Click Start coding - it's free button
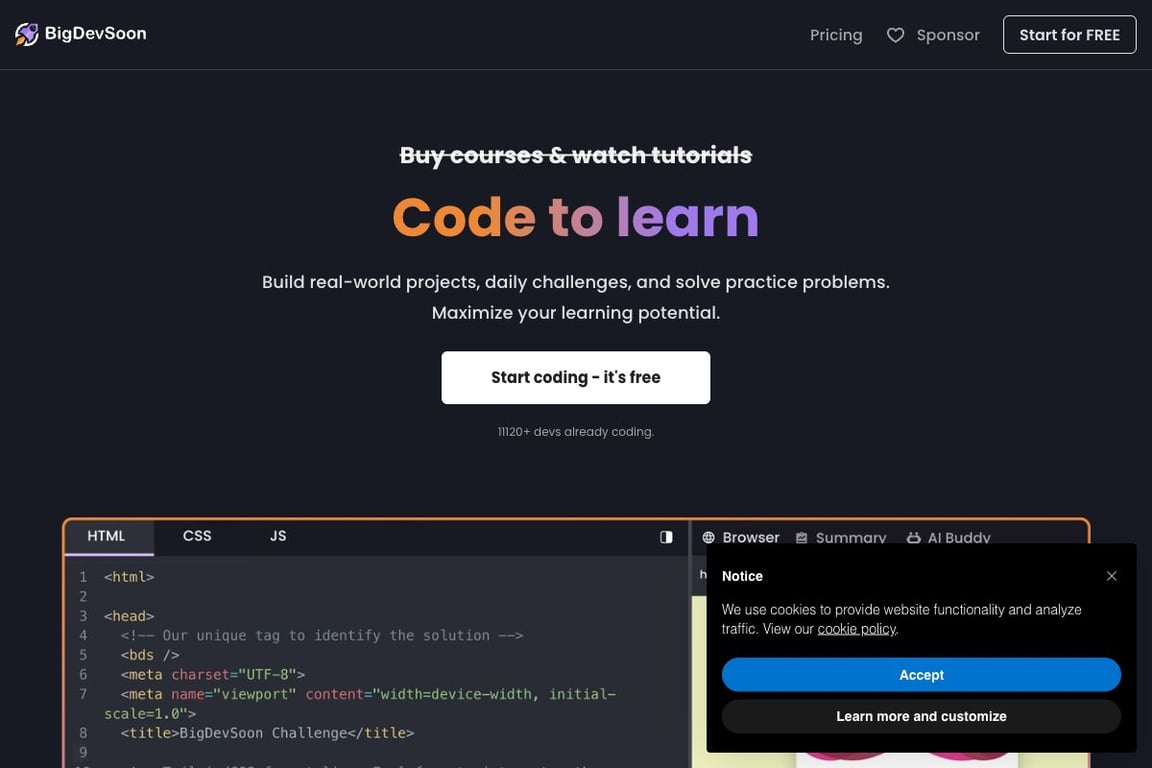The width and height of the screenshot is (1152, 768). click(575, 378)
